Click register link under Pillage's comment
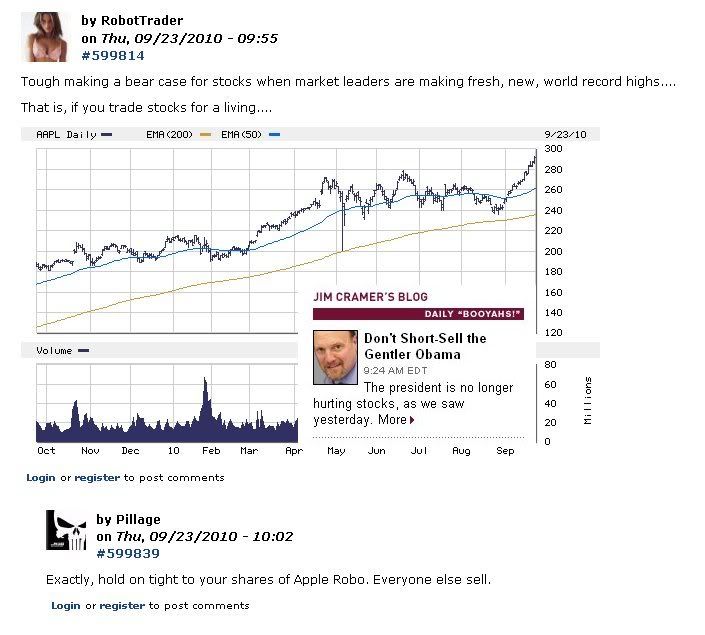 click(x=122, y=605)
